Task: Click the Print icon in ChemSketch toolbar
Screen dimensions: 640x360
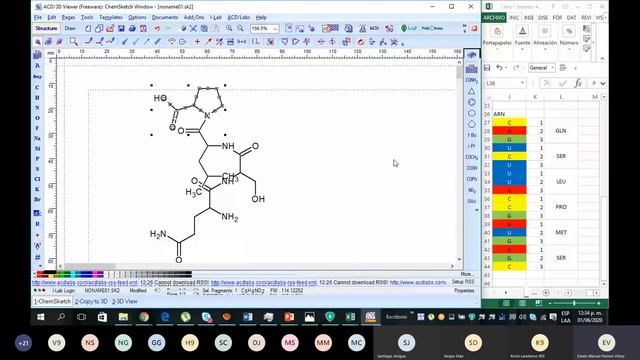Action: click(132, 29)
